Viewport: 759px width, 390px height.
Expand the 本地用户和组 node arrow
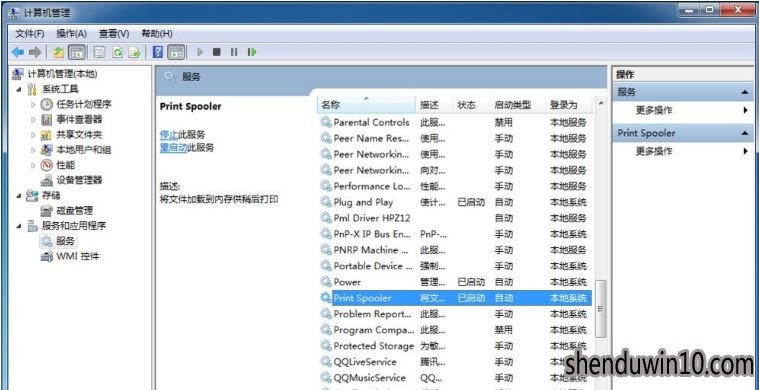[33, 150]
